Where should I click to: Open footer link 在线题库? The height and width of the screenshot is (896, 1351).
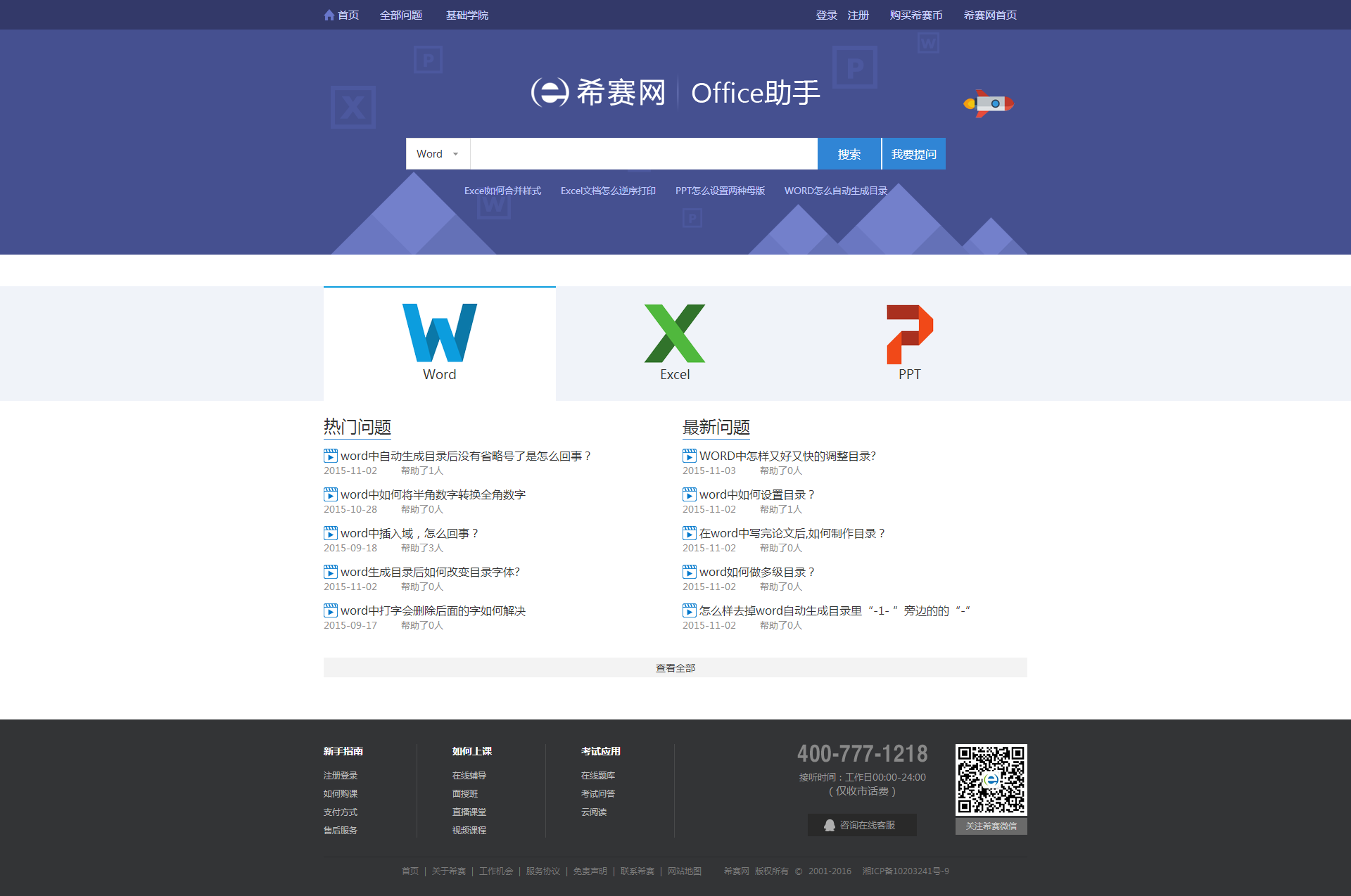598,775
